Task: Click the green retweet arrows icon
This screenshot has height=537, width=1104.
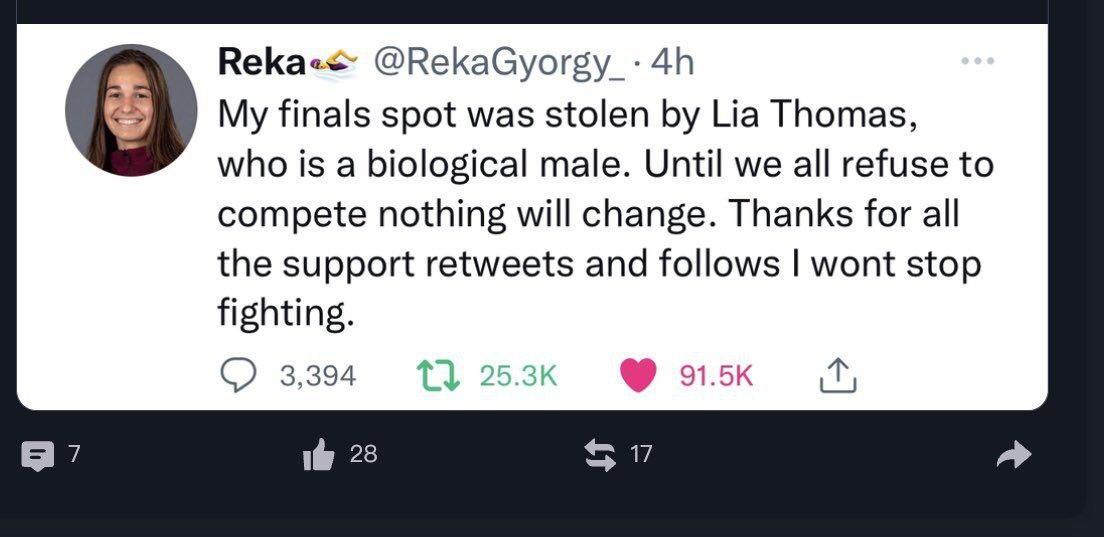Action: pos(437,375)
